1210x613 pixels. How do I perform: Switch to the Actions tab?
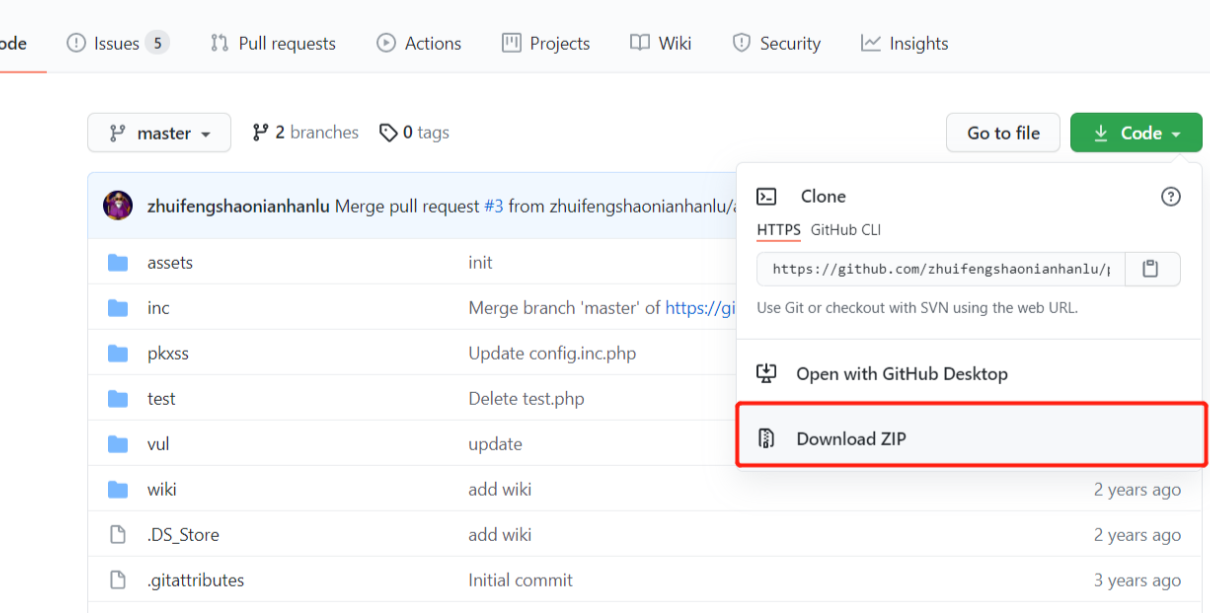(419, 43)
